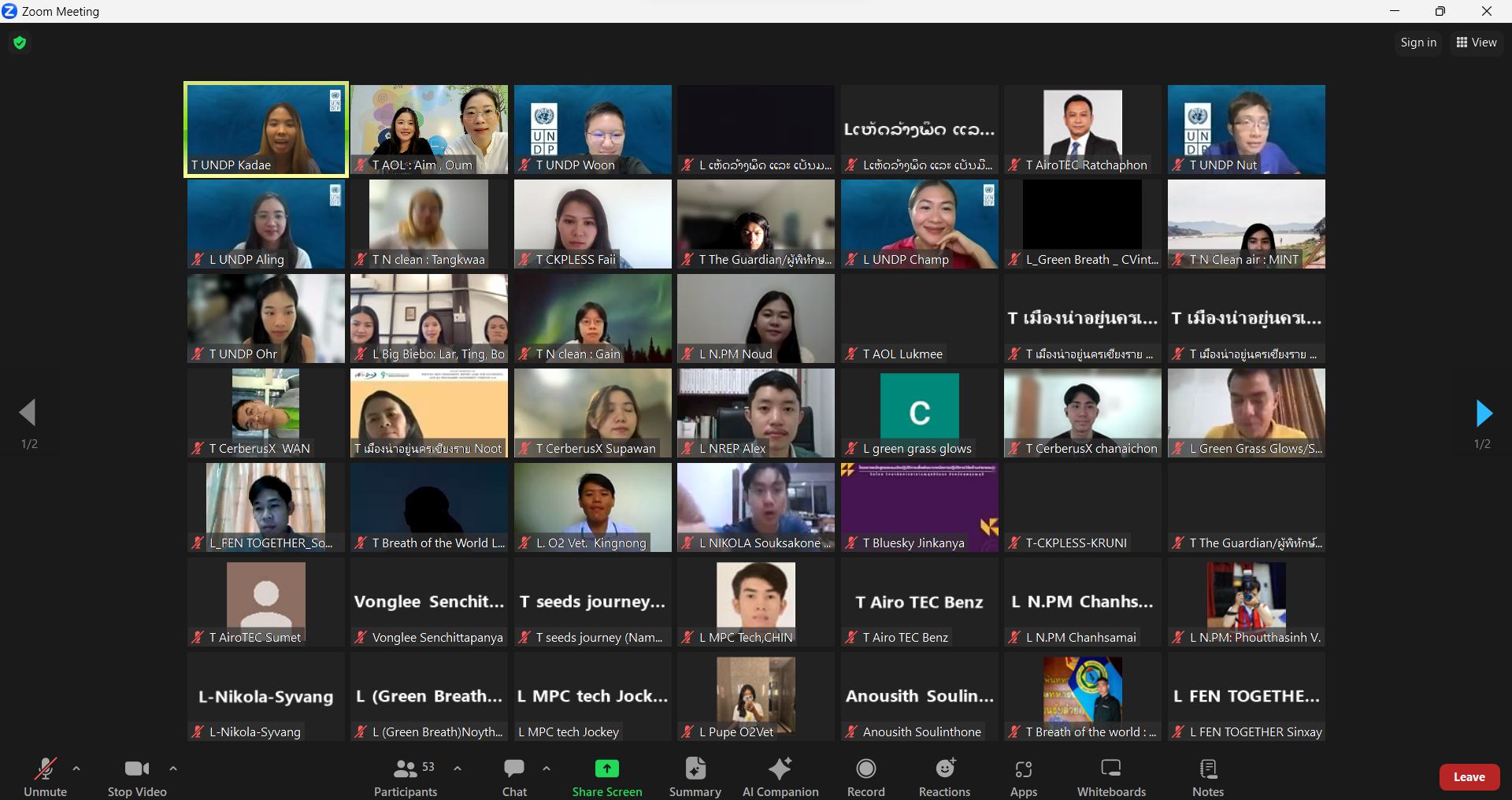Open the Apps panel
Image resolution: width=1512 pixels, height=800 pixels.
pyautogui.click(x=1023, y=769)
